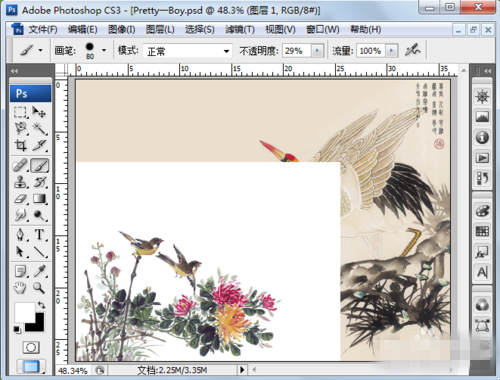The image size is (500, 380).
Task: Open the 编辑(E) menu
Action: click(x=83, y=30)
